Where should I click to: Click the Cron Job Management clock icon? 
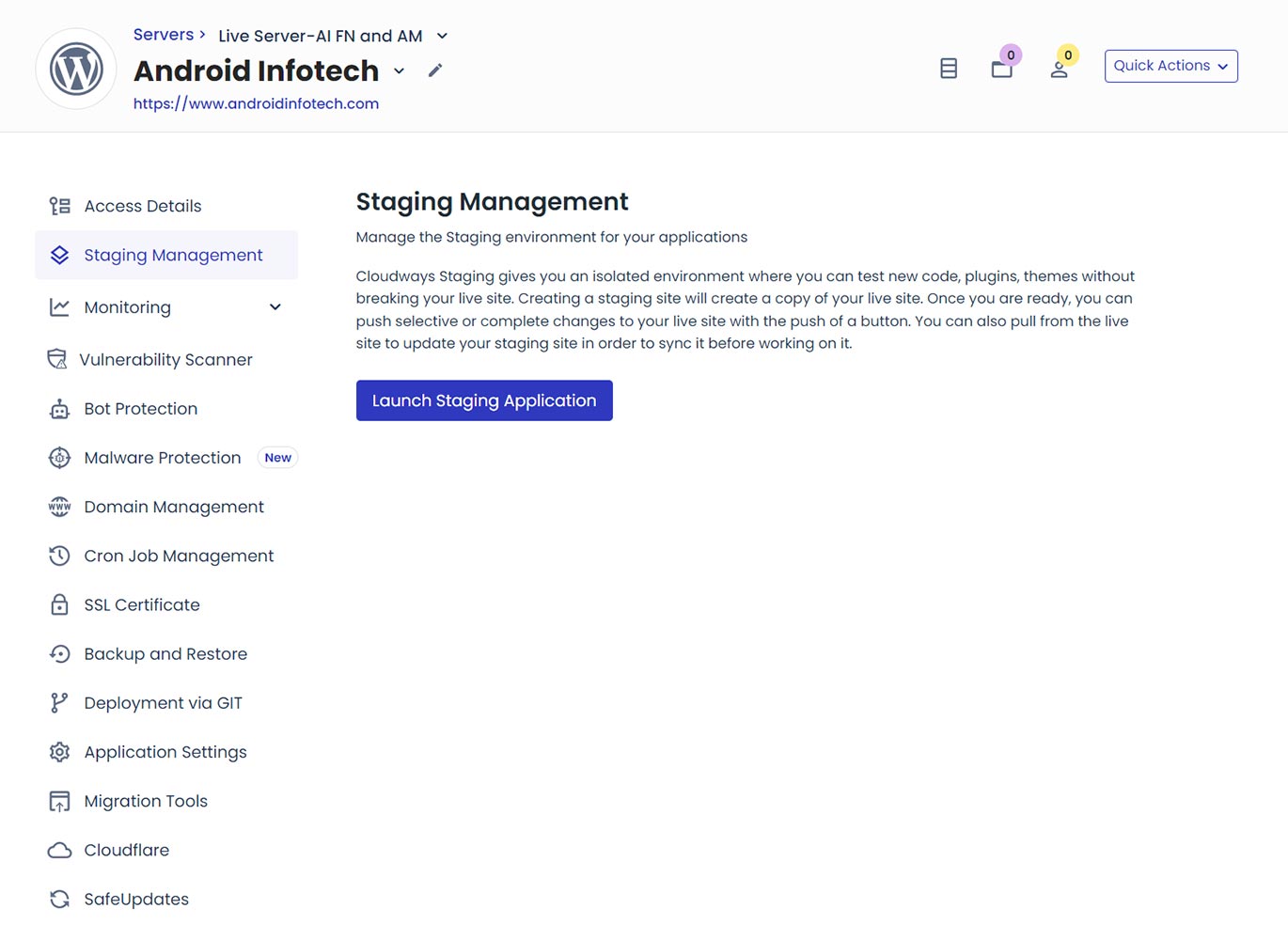(59, 556)
